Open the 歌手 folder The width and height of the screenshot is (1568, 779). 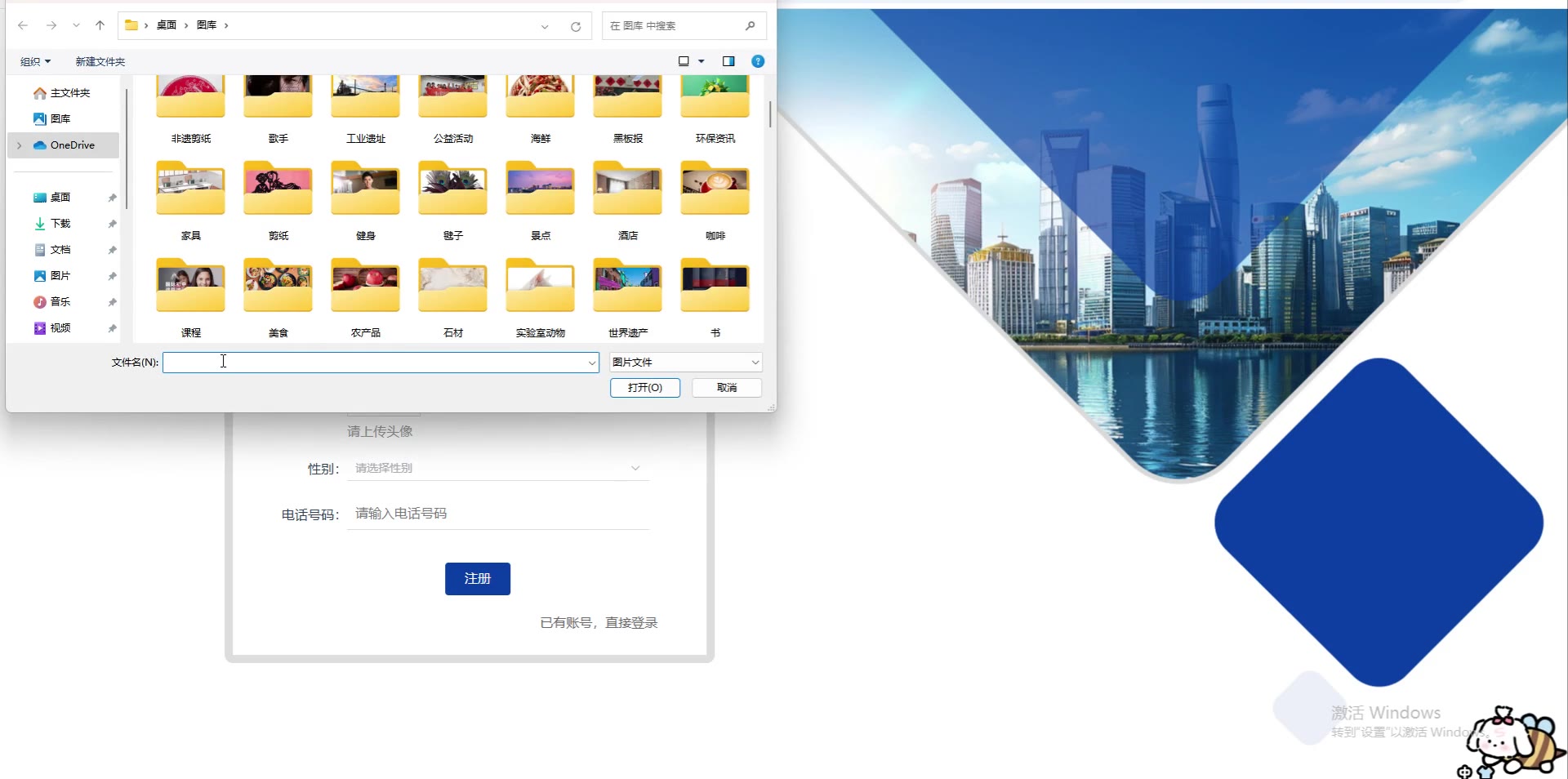coord(278,109)
